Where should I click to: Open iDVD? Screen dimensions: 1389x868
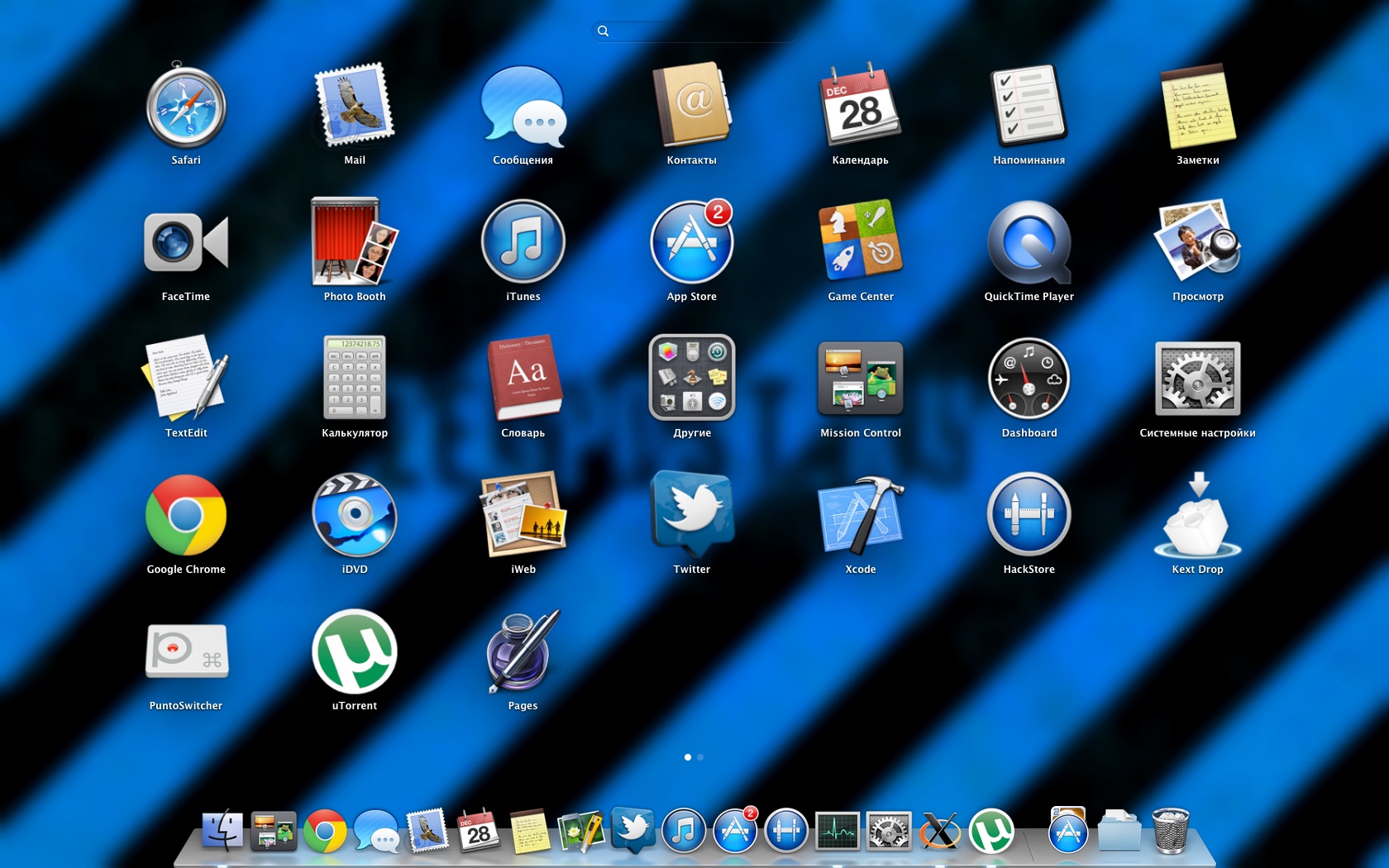(x=355, y=514)
